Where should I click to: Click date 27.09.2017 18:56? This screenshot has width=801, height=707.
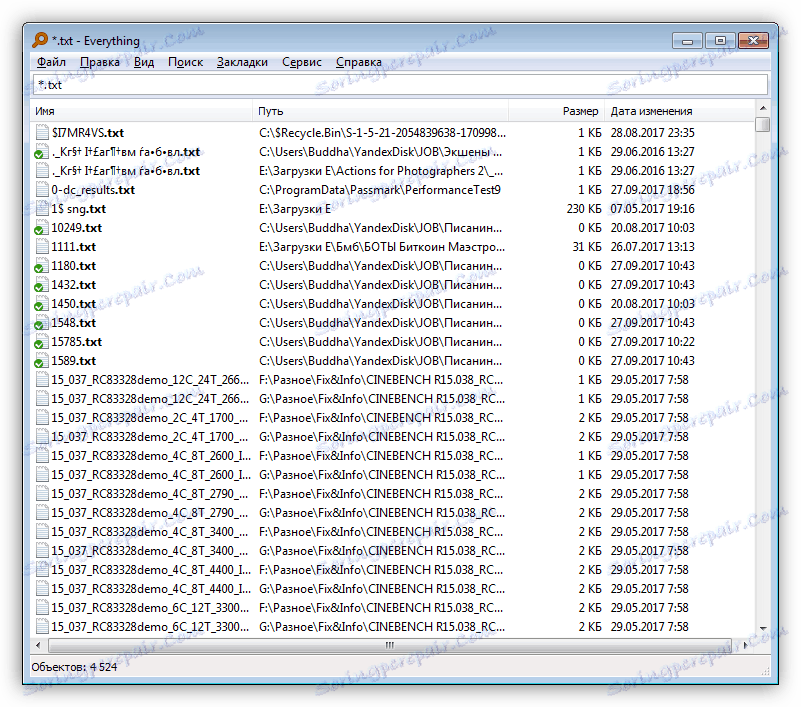[652, 190]
